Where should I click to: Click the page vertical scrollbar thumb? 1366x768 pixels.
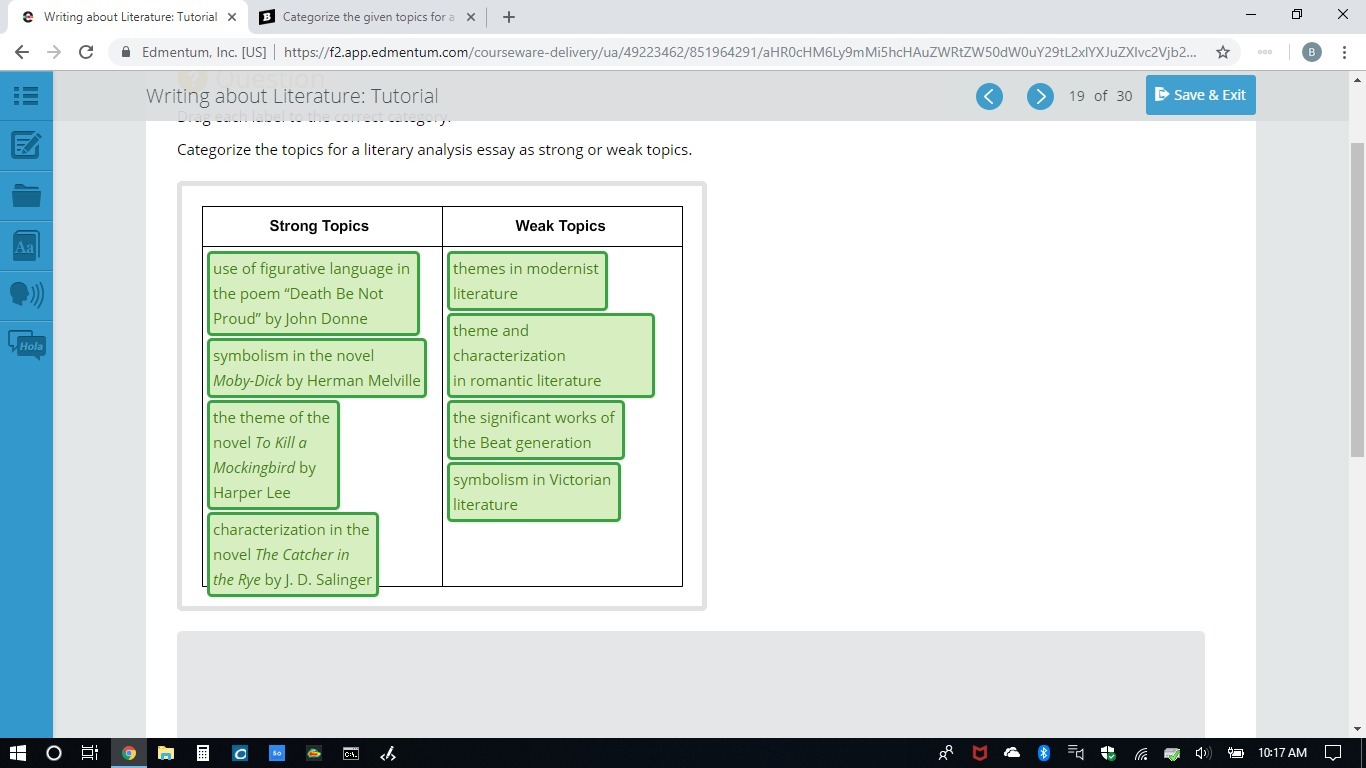tap(1357, 300)
